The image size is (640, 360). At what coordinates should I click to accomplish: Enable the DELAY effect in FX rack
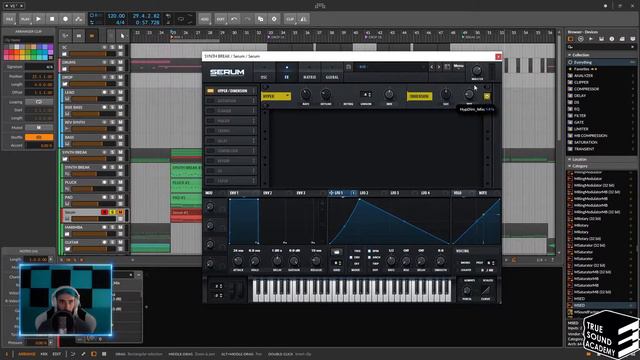(210, 141)
